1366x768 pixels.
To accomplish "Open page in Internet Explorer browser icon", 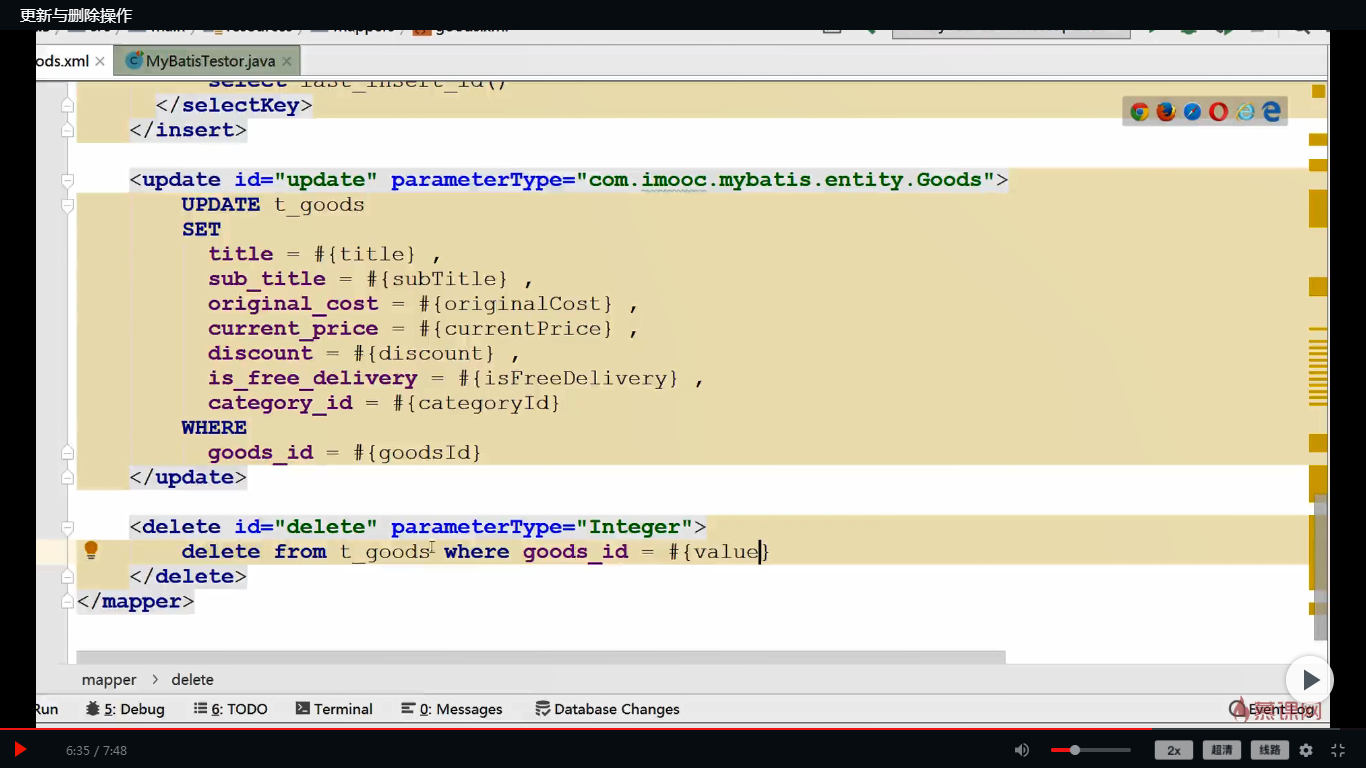I will coord(1245,112).
